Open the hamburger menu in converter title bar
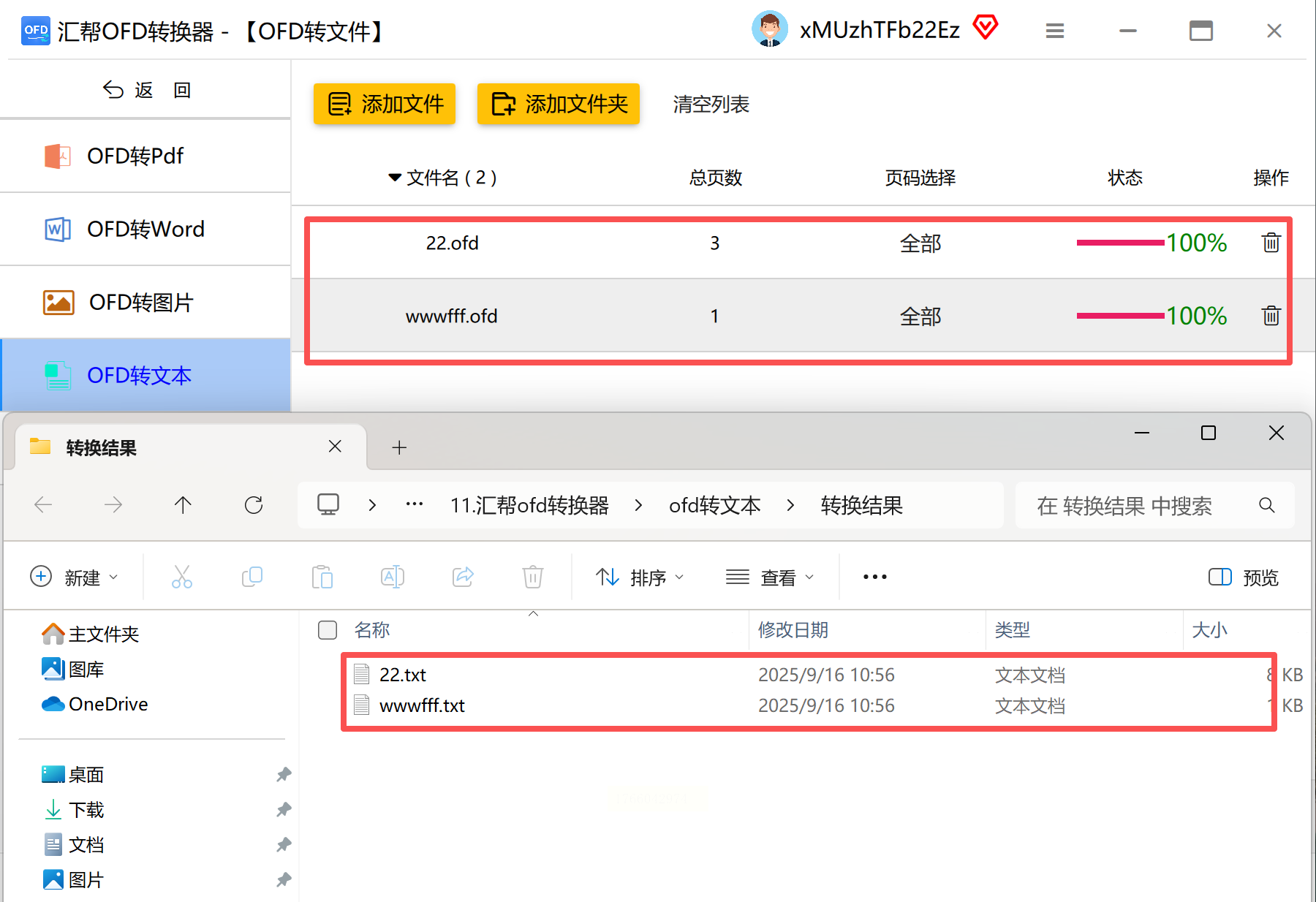Image resolution: width=1316 pixels, height=902 pixels. click(1054, 31)
